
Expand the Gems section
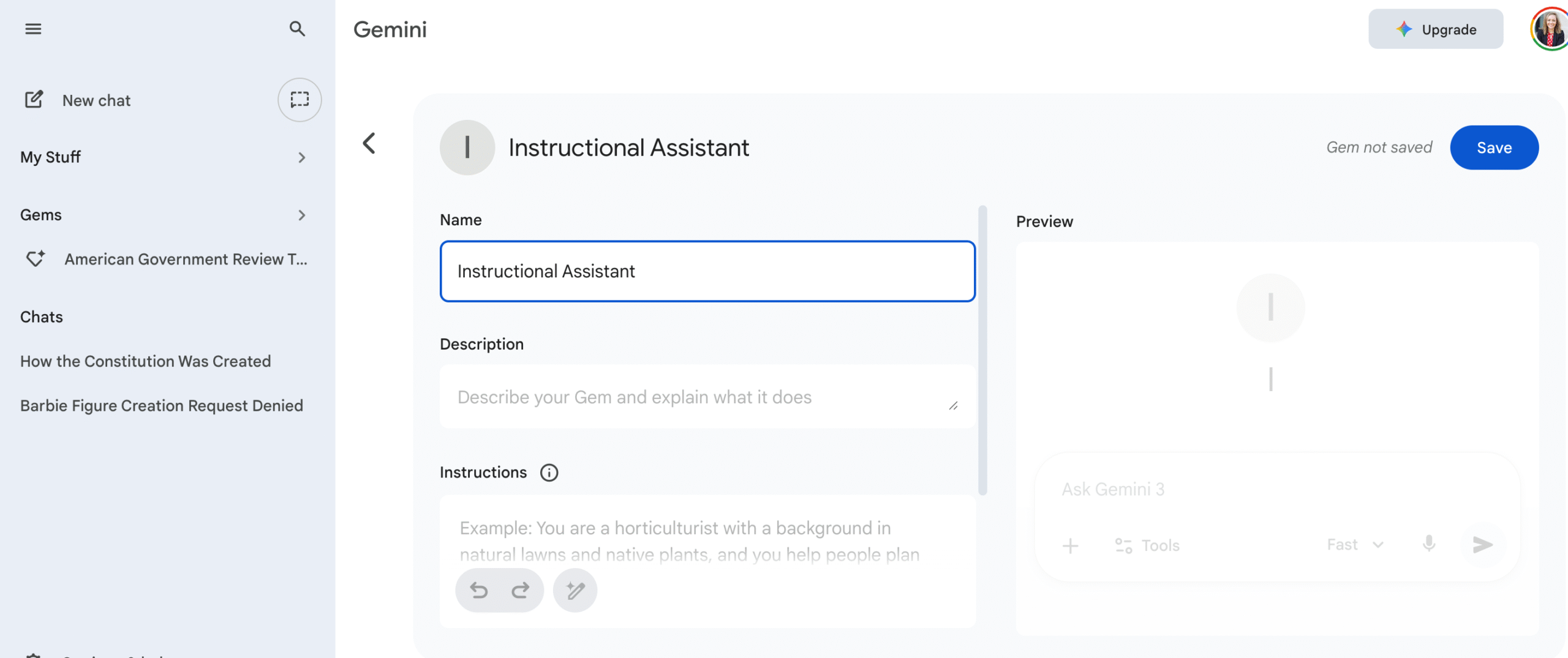pos(301,215)
